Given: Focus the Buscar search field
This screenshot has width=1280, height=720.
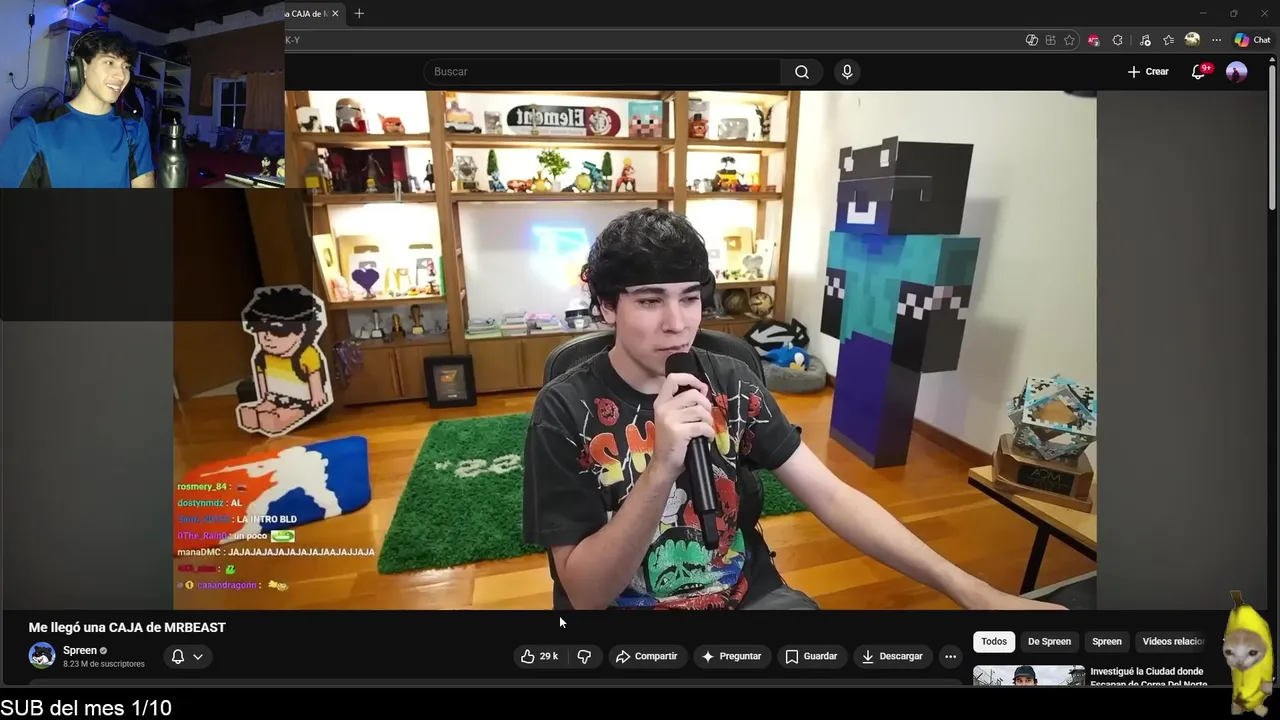Looking at the screenshot, I should [602, 72].
